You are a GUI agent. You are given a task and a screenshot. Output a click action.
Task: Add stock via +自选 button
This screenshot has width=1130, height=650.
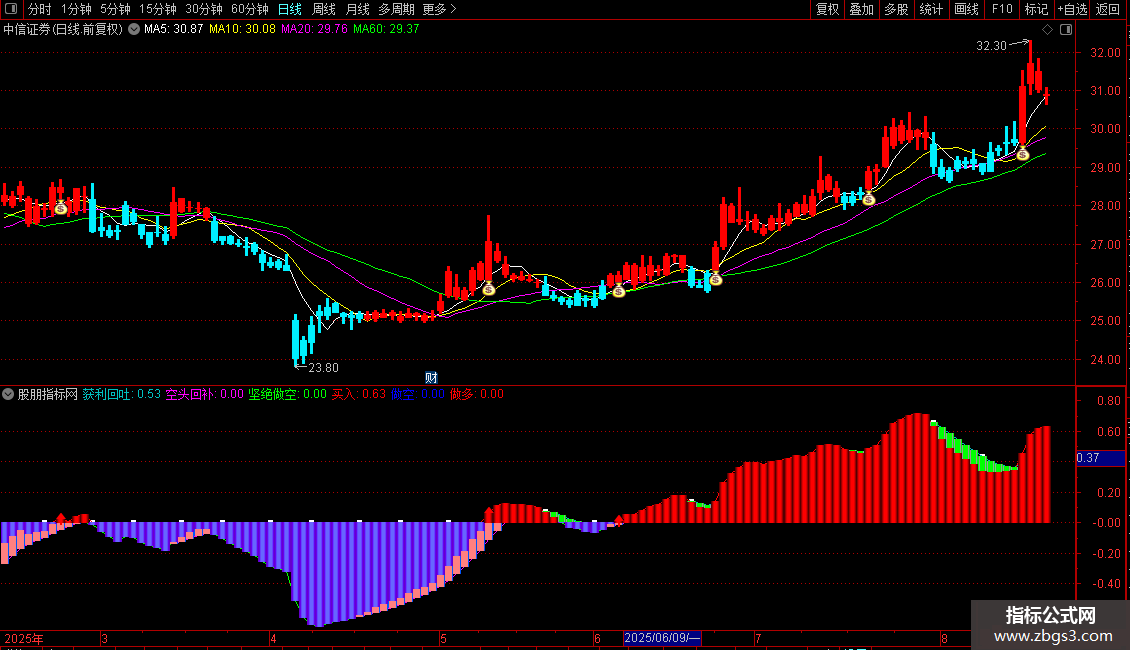coord(1072,9)
